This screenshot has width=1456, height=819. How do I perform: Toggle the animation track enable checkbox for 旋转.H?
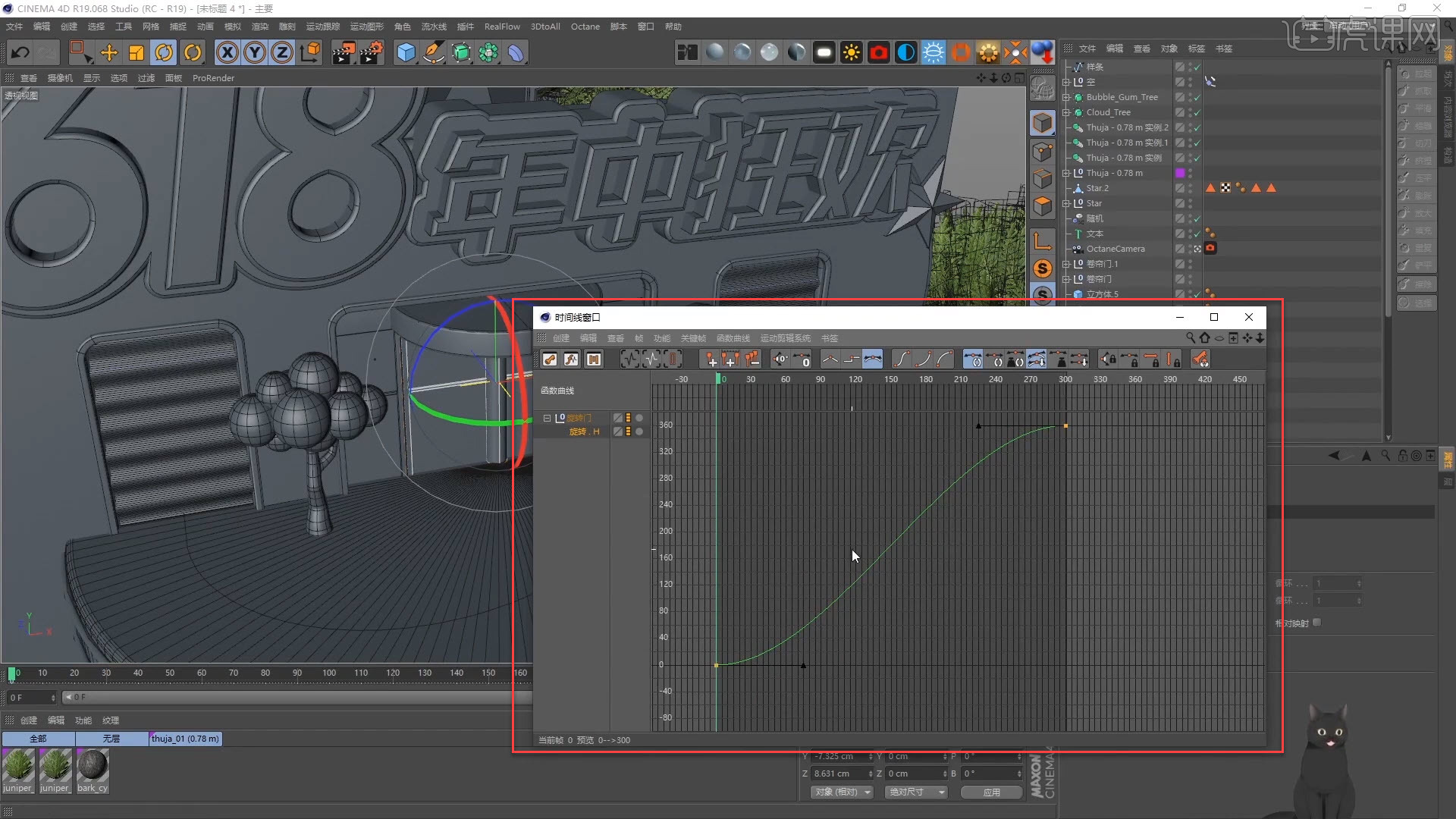pyautogui.click(x=619, y=431)
